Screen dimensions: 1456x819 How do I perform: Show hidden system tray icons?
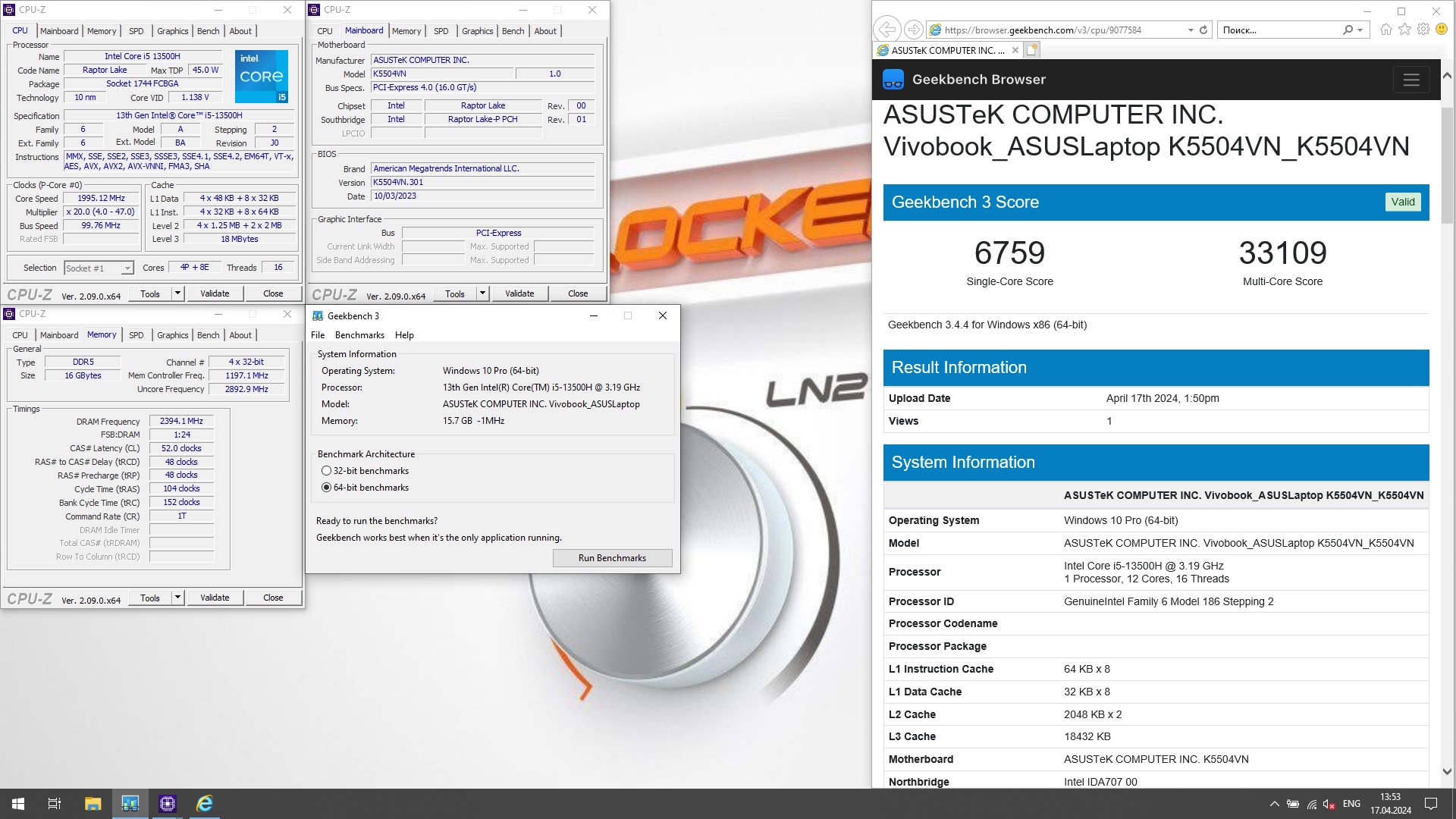pos(1274,804)
